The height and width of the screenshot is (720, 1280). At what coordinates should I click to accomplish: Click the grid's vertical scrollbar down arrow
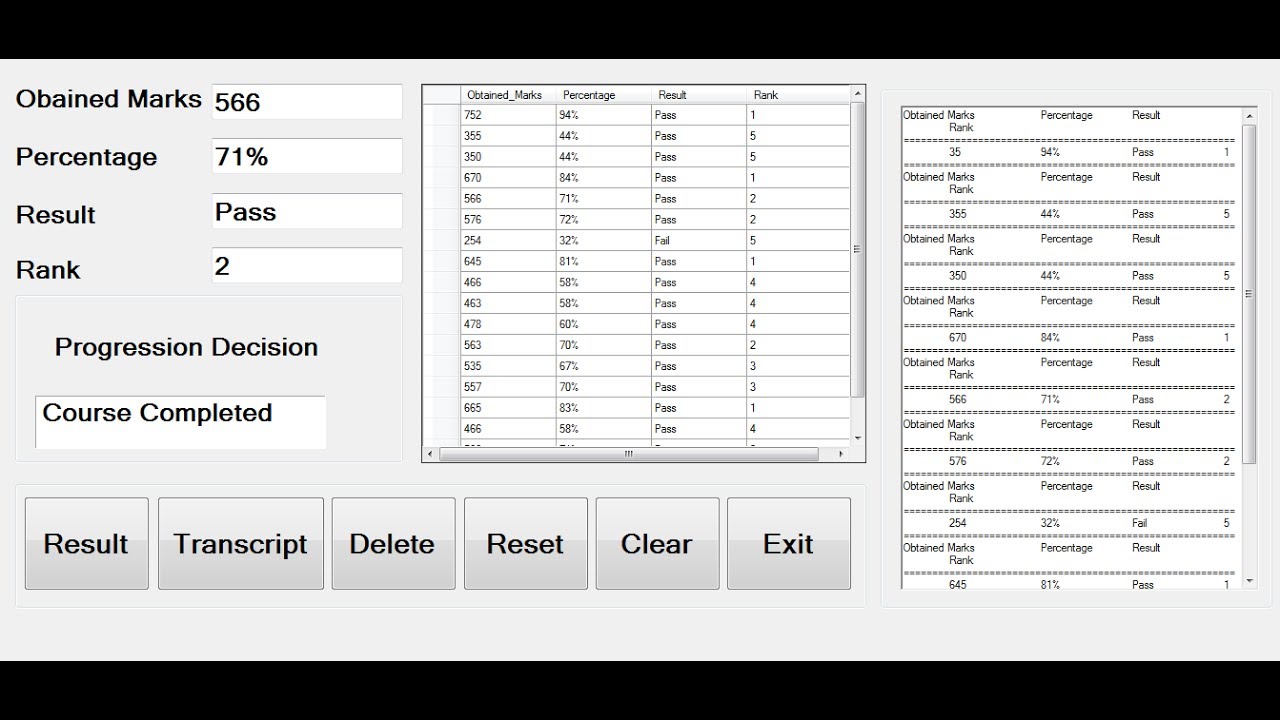pos(857,438)
